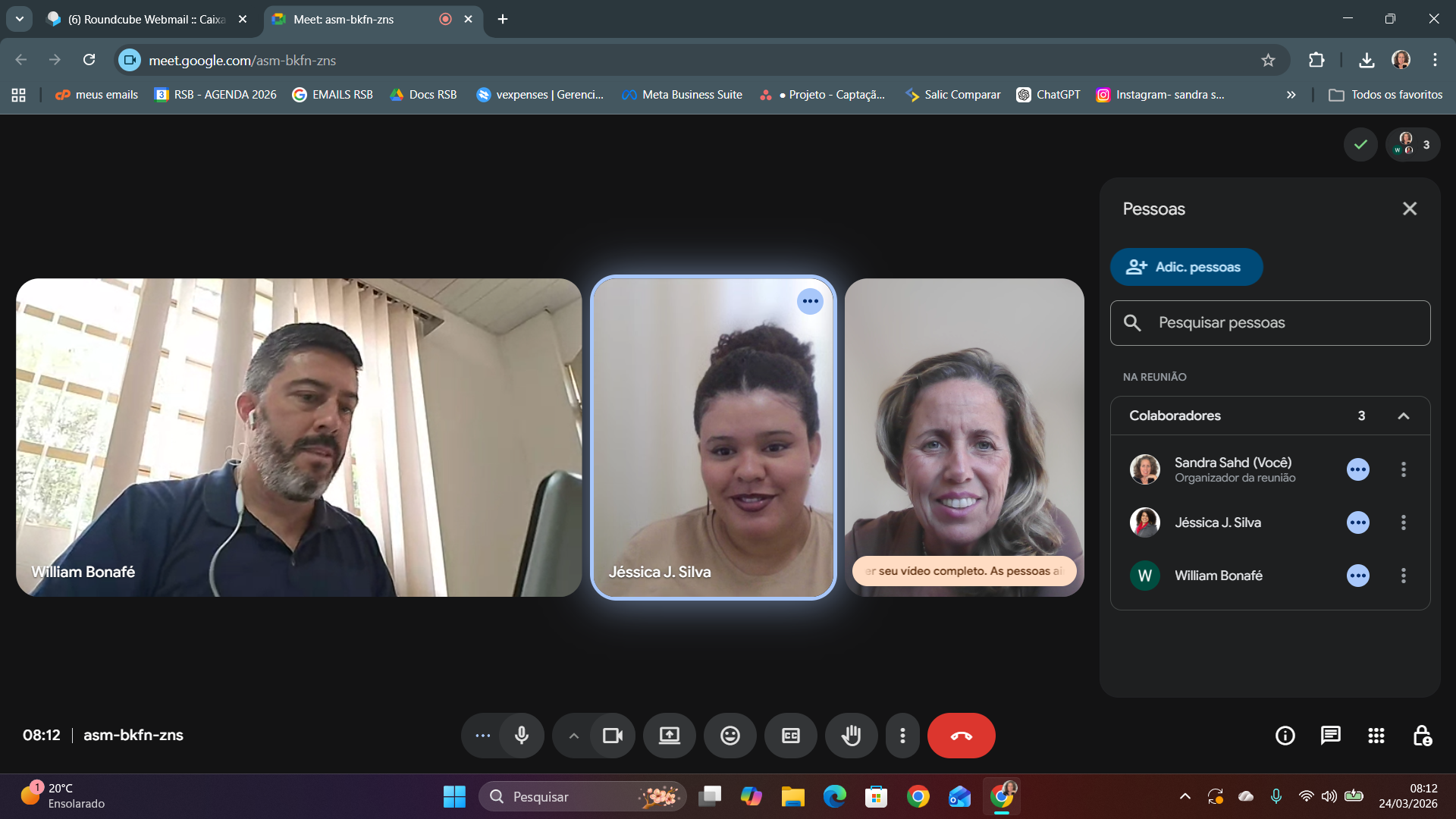Expand video settings arrow beside camera

coord(573,736)
